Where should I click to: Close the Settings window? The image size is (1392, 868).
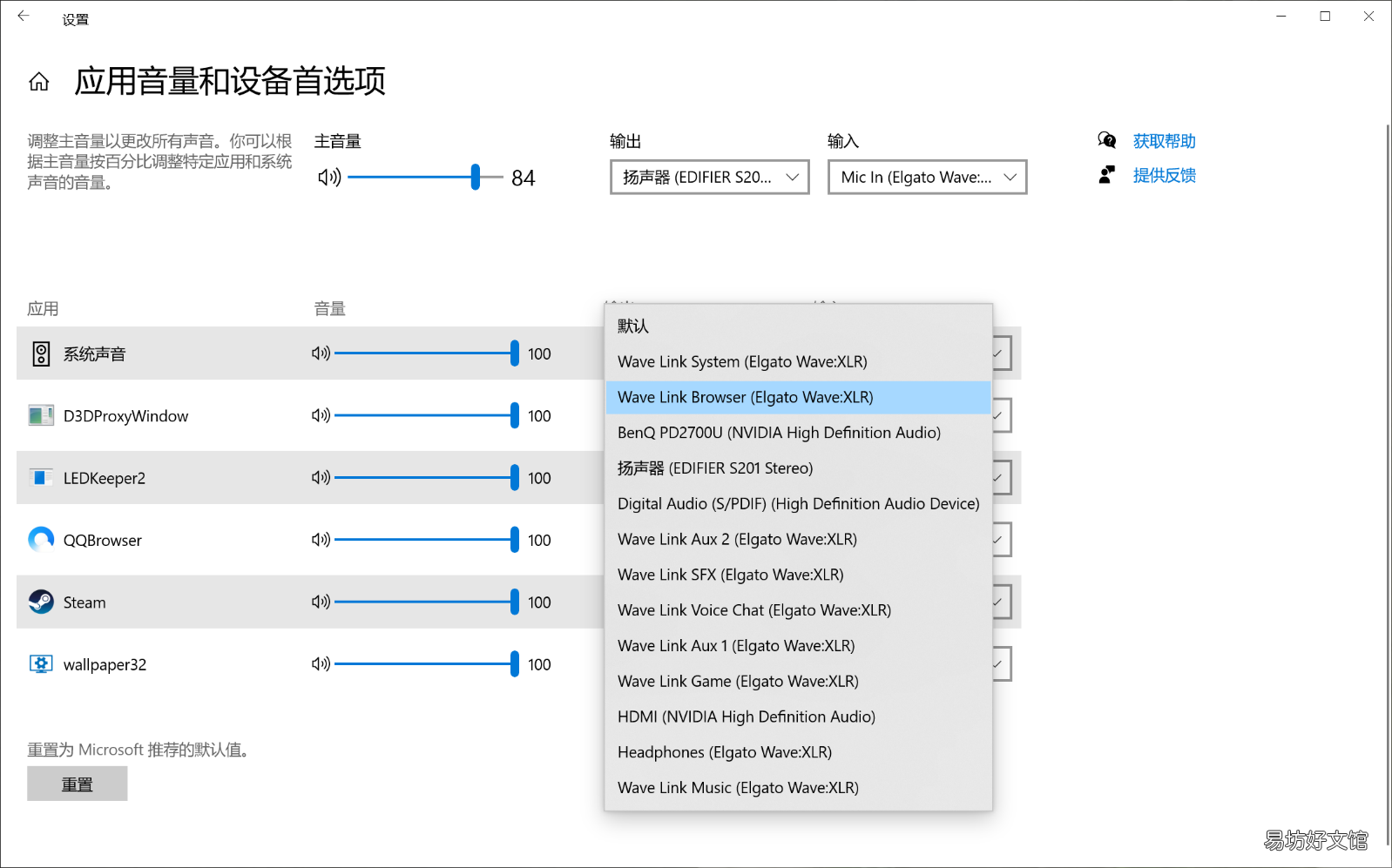[1368, 17]
